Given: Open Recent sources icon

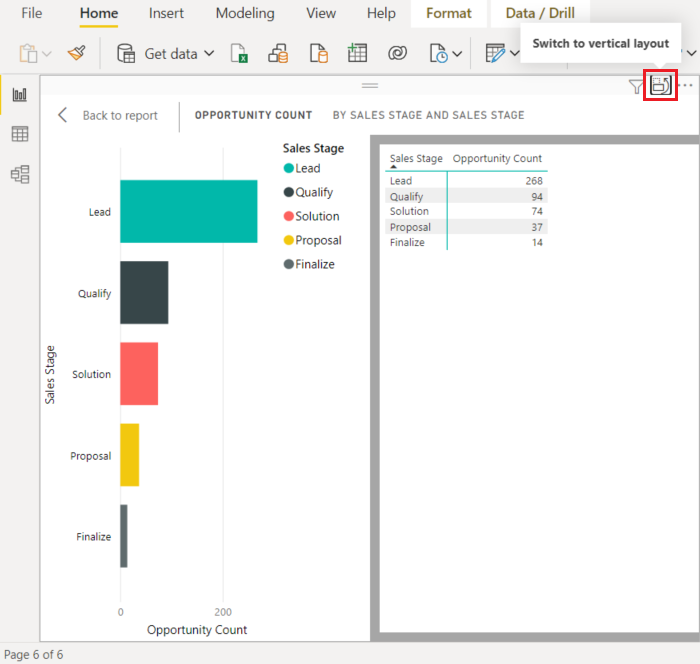Looking at the screenshot, I should pyautogui.click(x=438, y=54).
